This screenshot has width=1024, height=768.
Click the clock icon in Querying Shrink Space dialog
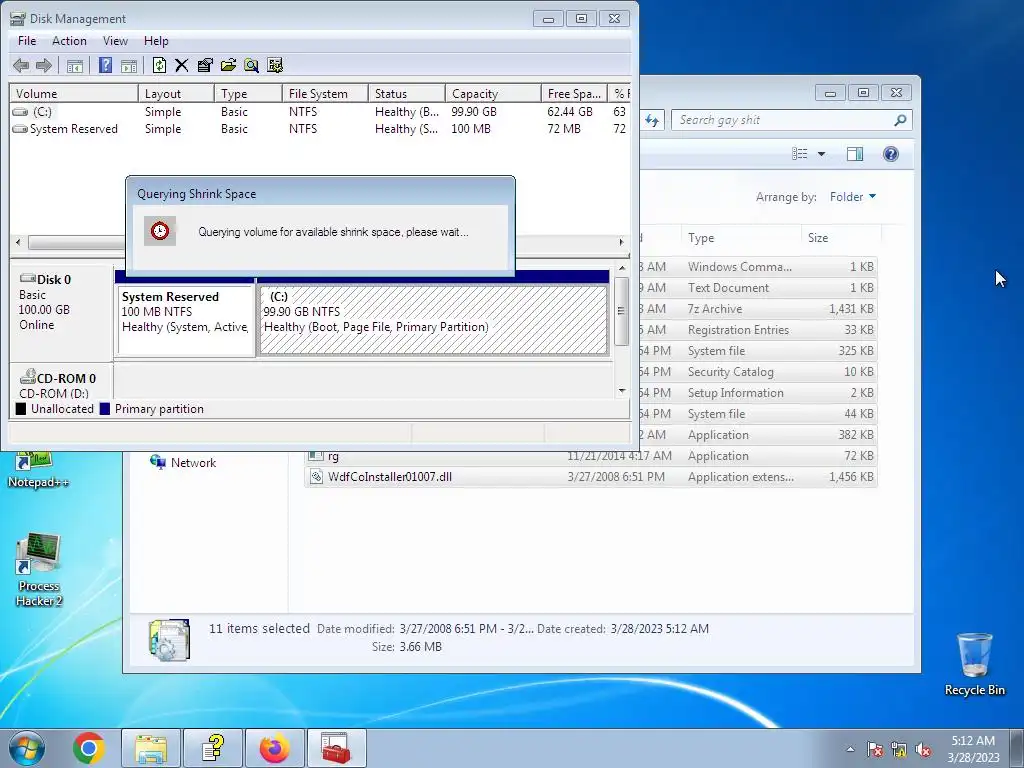click(160, 231)
